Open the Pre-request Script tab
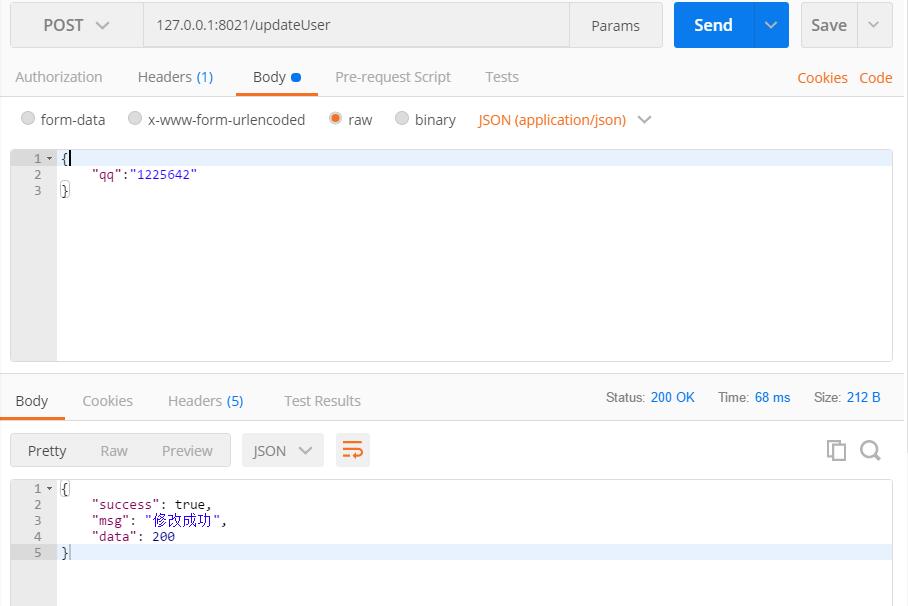Viewport: 908px width, 606px height. (x=393, y=77)
